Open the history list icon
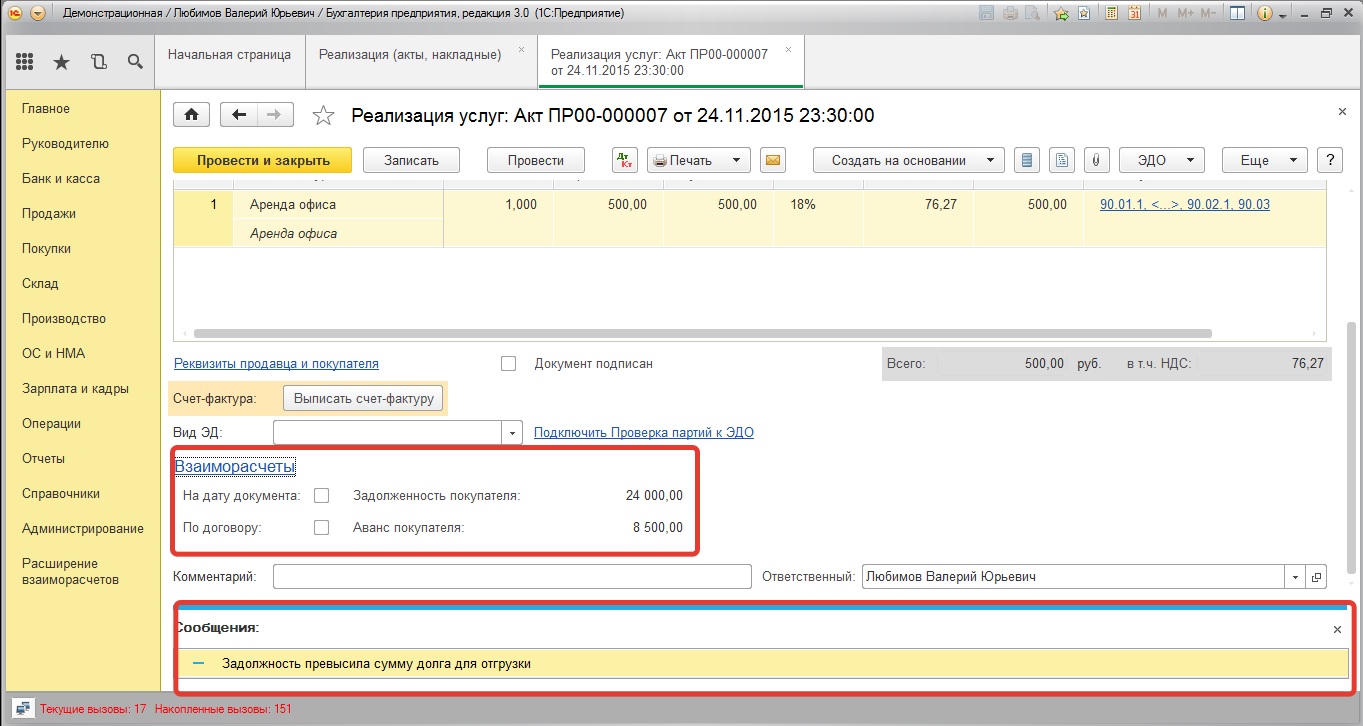This screenshot has width=1363, height=726. (98, 62)
